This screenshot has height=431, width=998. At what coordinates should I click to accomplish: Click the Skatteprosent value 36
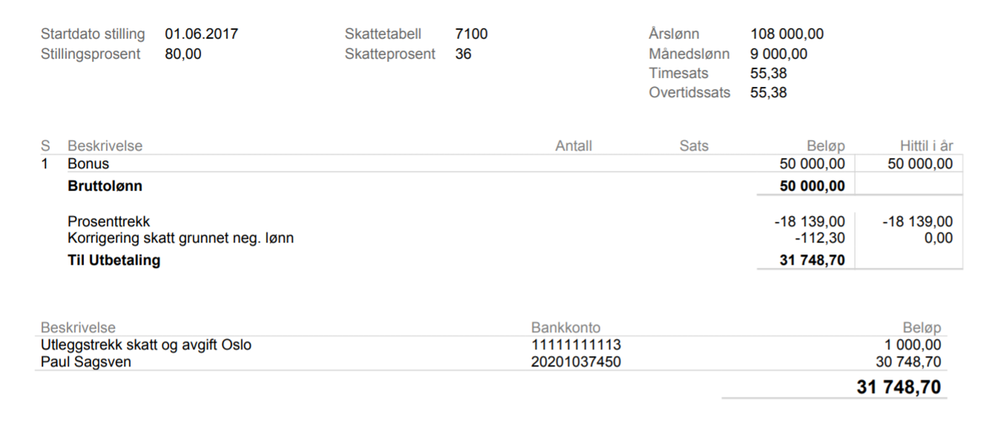click(x=463, y=54)
